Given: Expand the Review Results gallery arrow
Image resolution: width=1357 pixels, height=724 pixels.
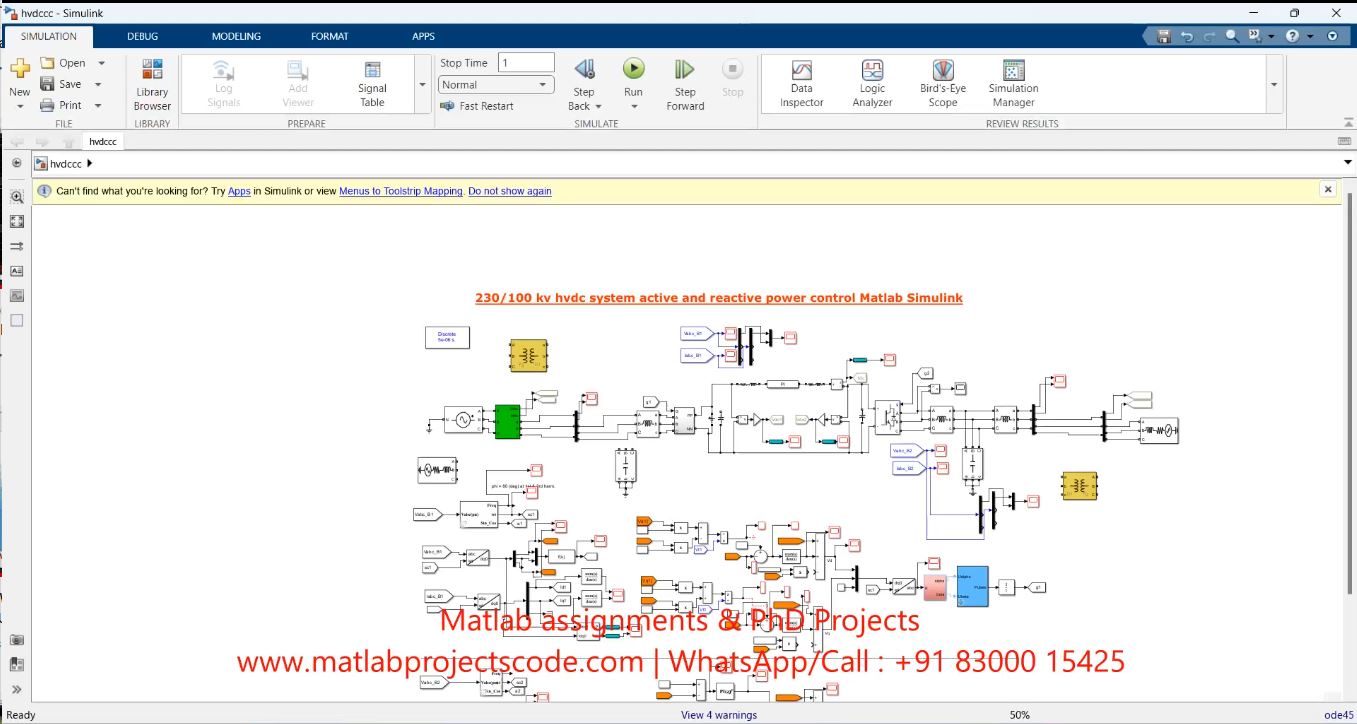Looking at the screenshot, I should (1273, 85).
